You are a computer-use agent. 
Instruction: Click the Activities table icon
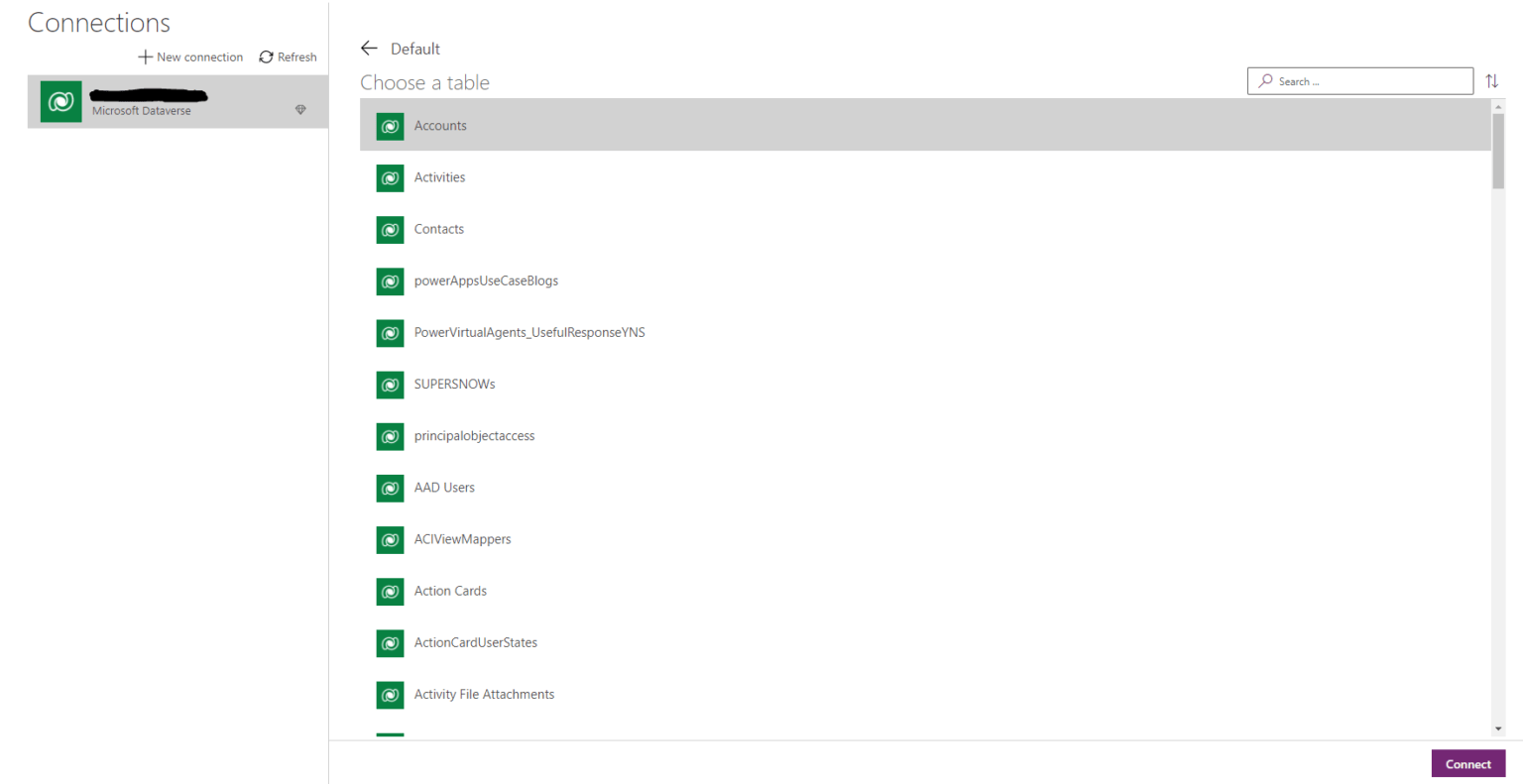tap(390, 178)
